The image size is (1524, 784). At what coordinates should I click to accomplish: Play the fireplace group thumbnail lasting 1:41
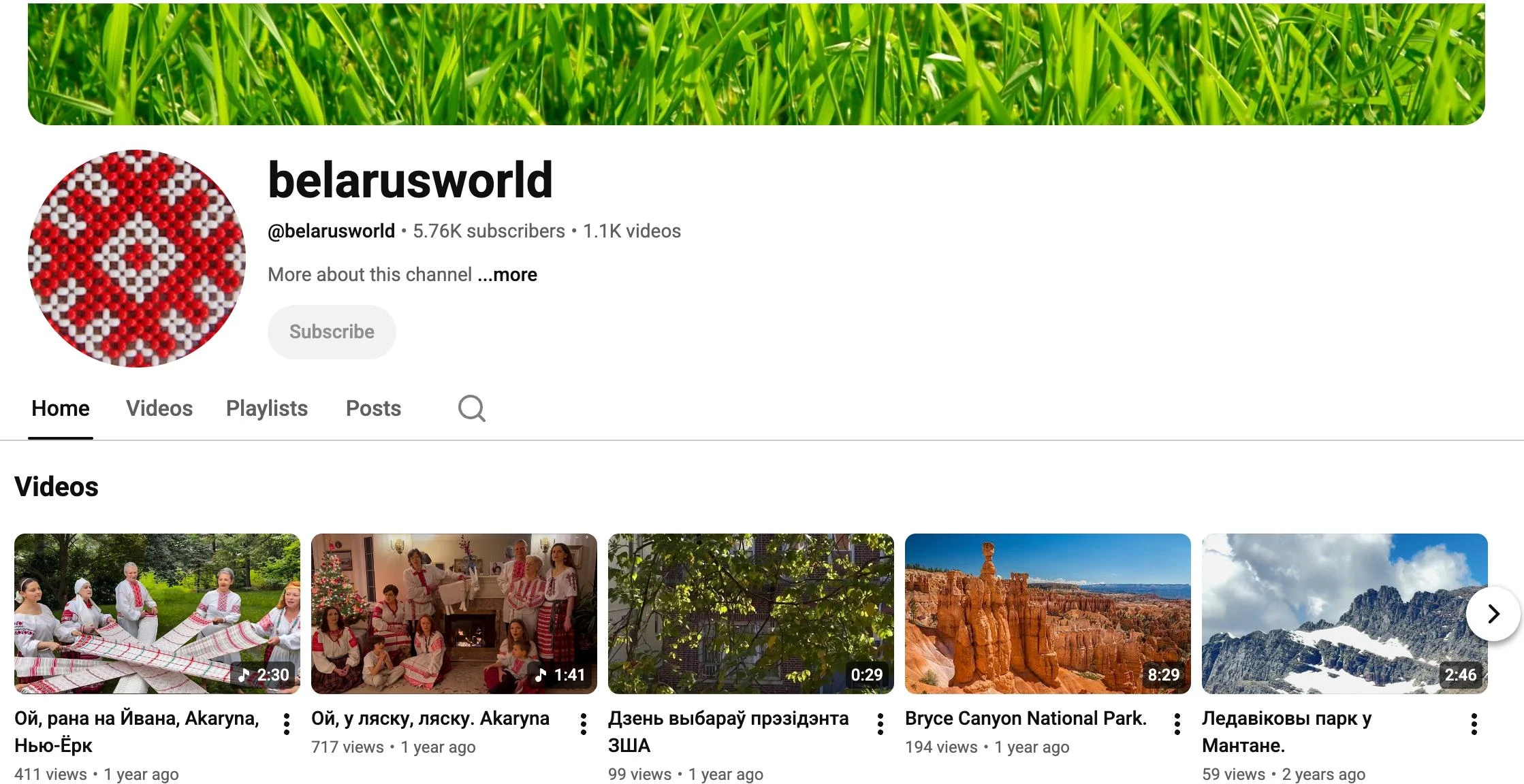point(454,614)
